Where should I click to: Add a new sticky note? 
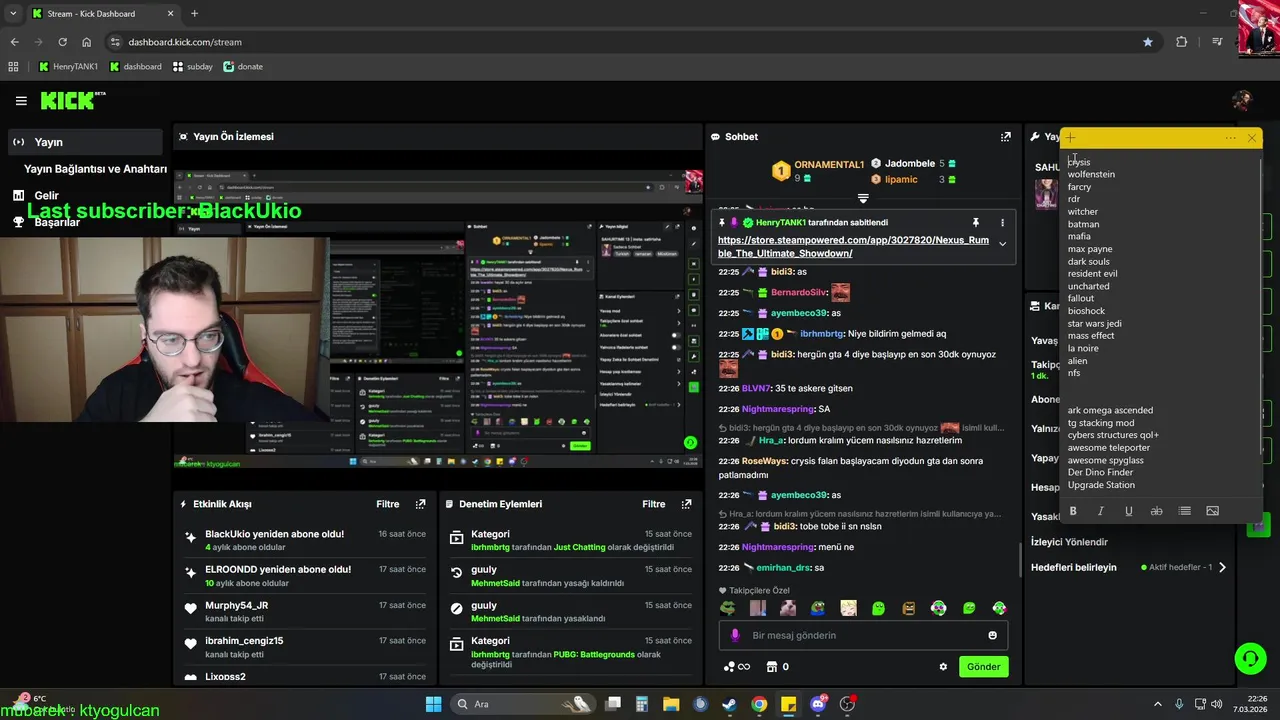click(1070, 138)
